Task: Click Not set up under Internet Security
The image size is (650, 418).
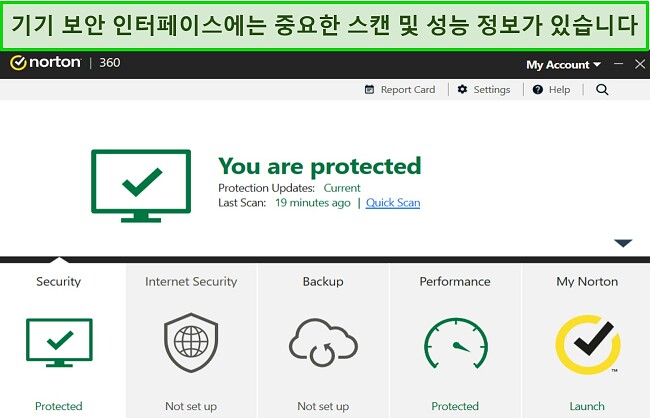Action: [191, 406]
